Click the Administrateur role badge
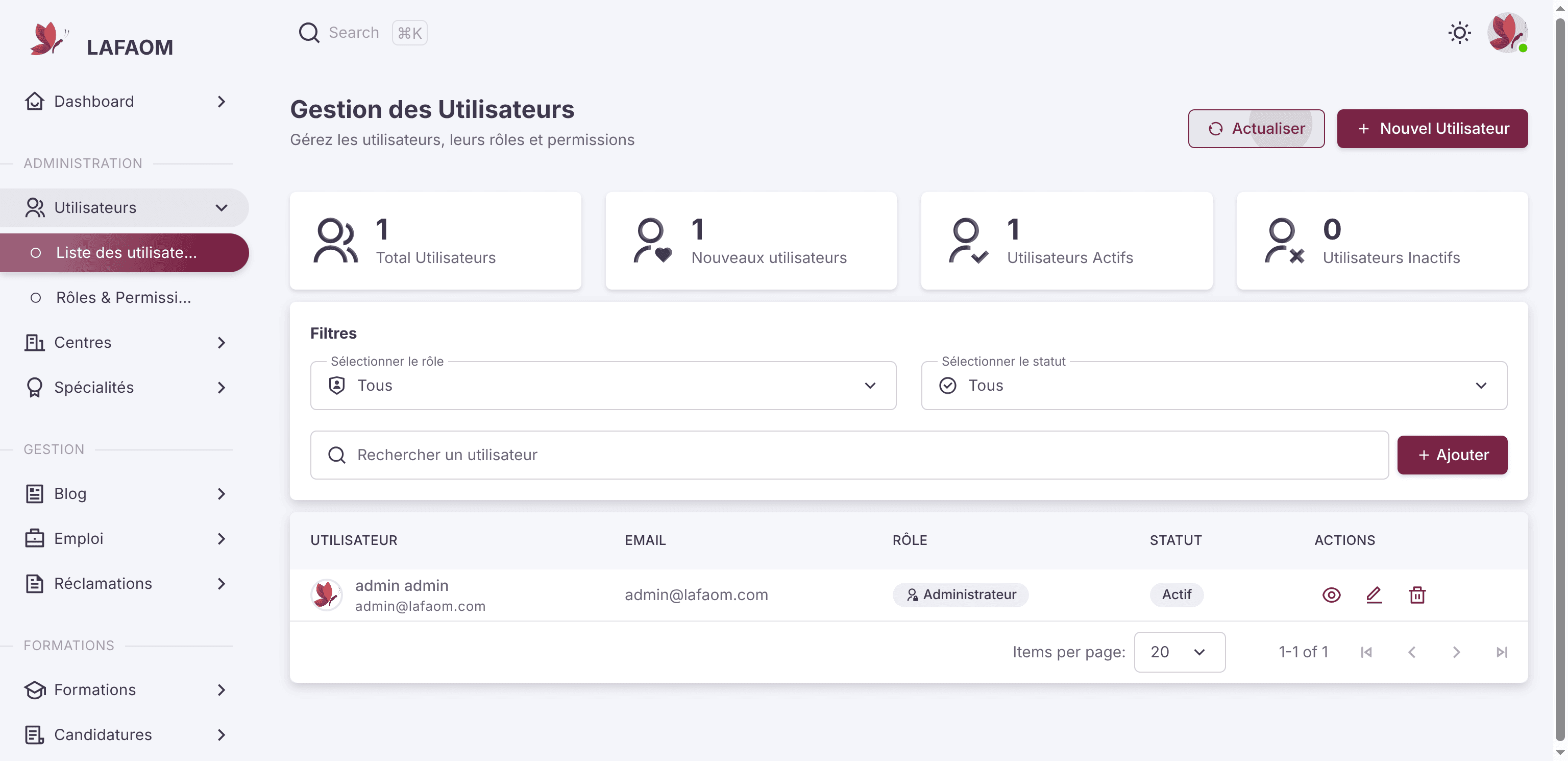 960,594
